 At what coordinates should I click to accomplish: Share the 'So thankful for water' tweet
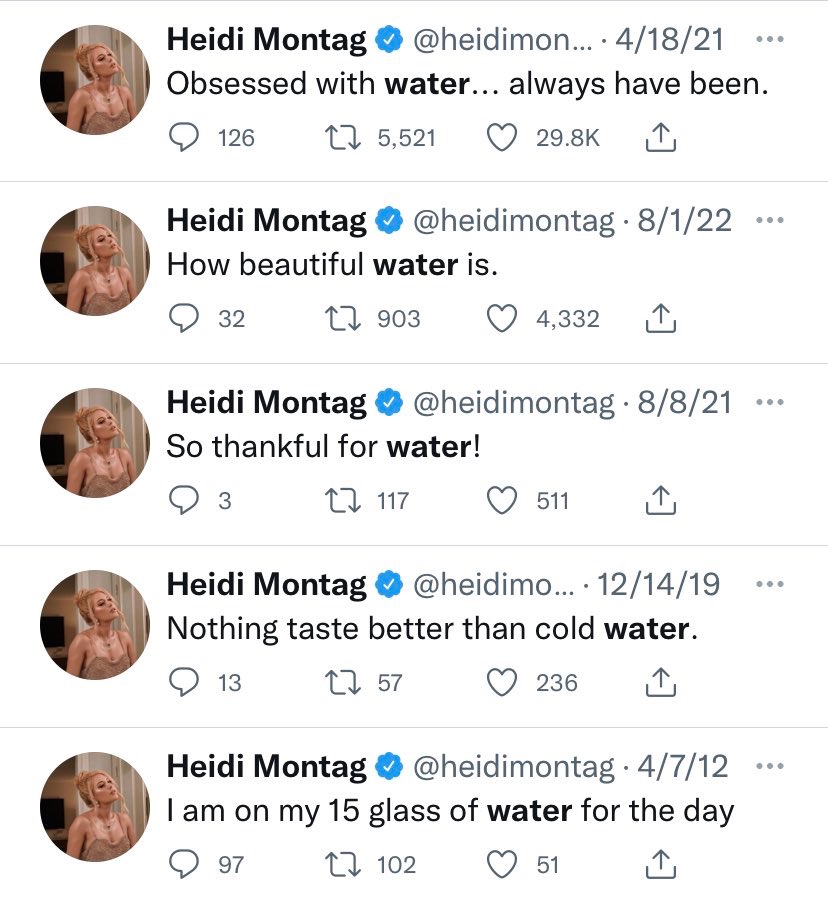[x=661, y=501]
